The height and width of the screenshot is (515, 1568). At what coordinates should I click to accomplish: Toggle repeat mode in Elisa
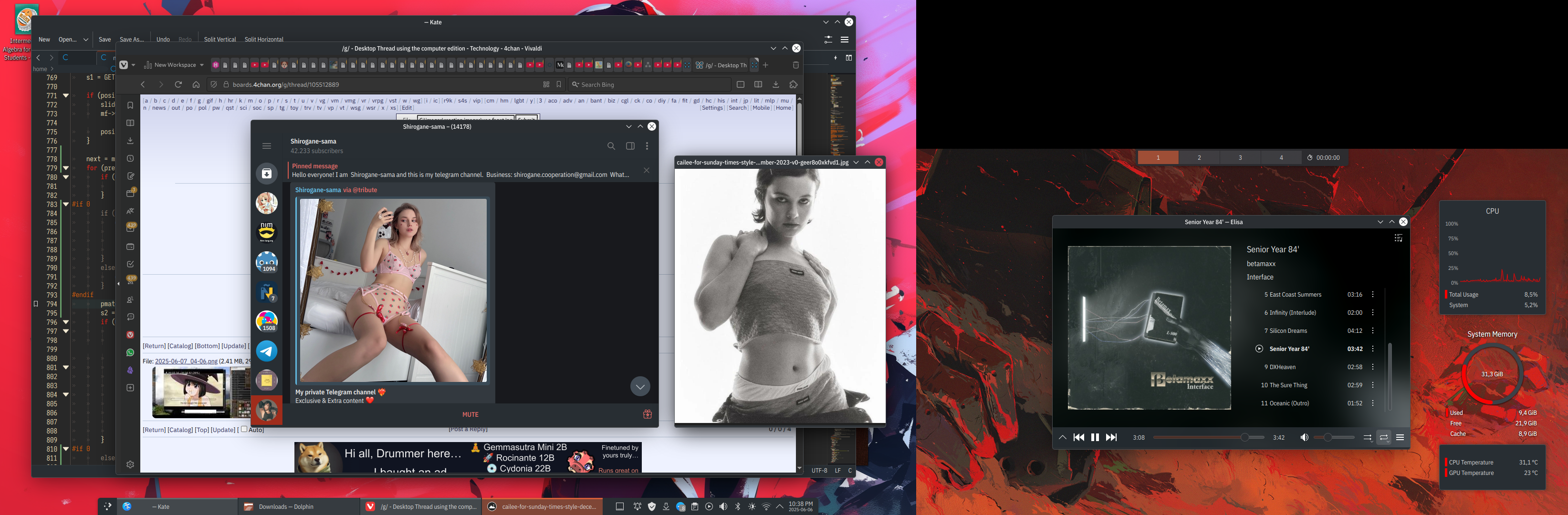[1383, 437]
